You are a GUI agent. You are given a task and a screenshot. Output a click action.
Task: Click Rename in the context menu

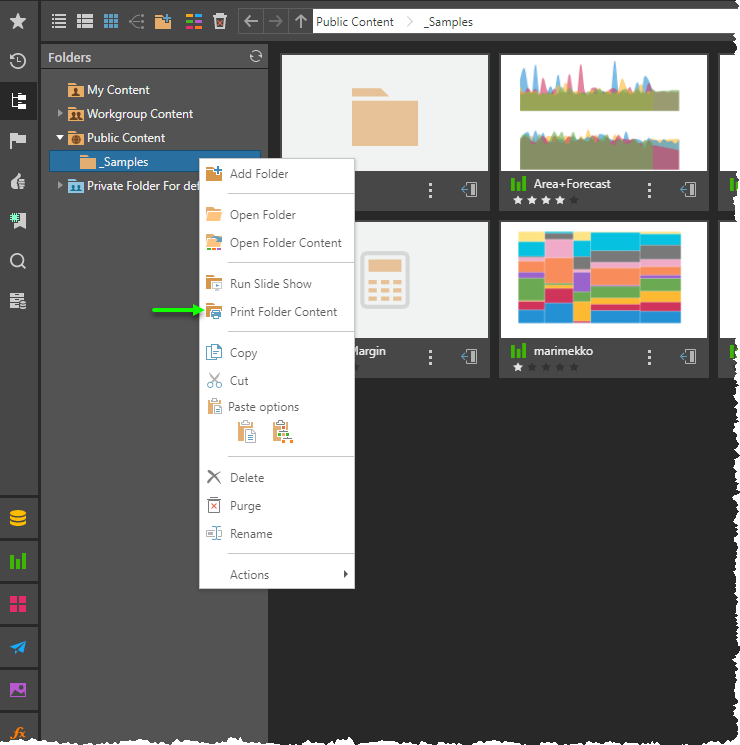[x=251, y=534]
